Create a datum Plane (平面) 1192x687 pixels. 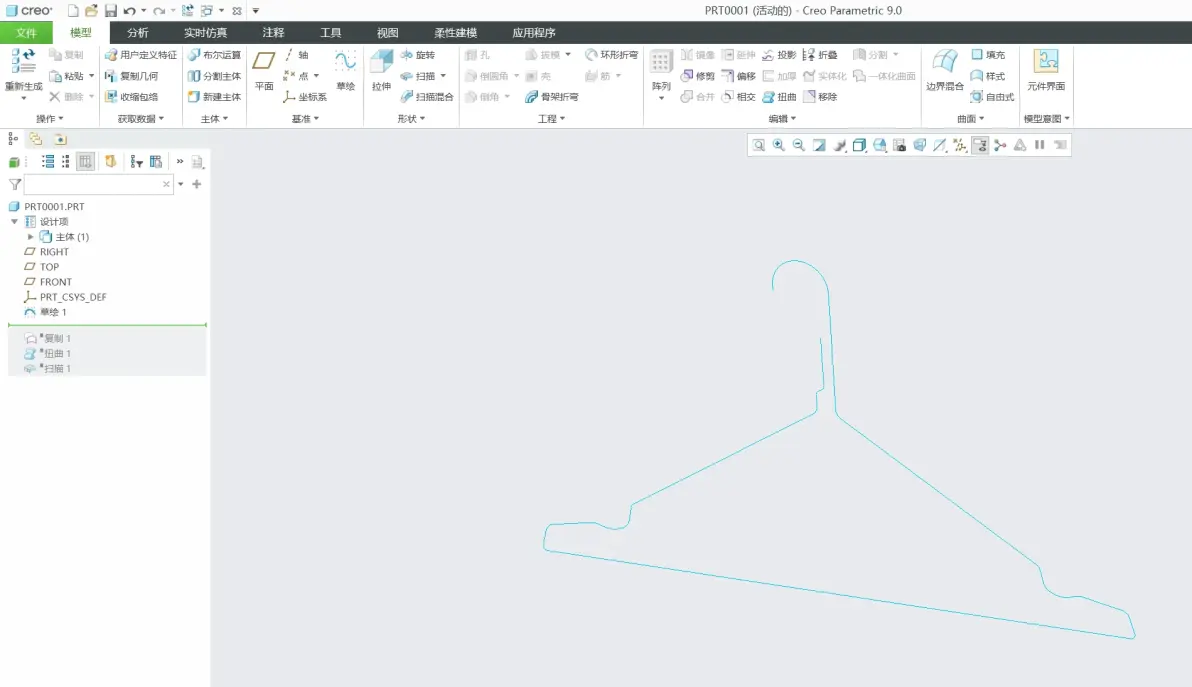[264, 70]
